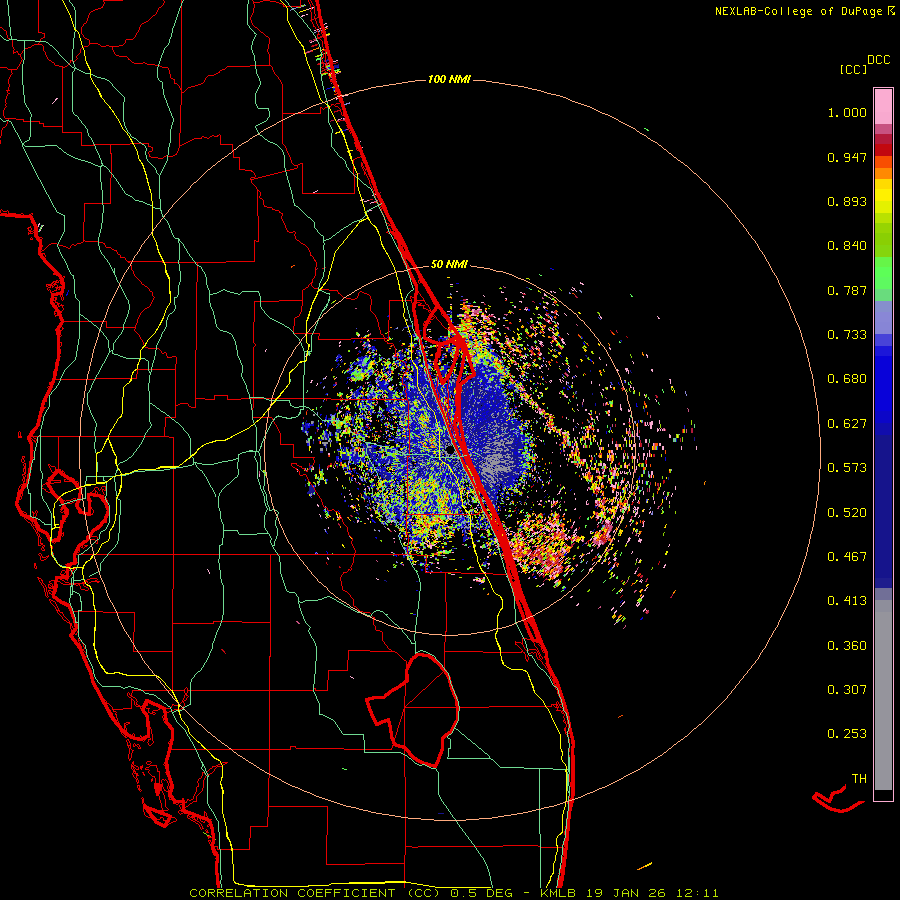Click the TH threshold label
The image size is (900, 900).
[x=859, y=779]
